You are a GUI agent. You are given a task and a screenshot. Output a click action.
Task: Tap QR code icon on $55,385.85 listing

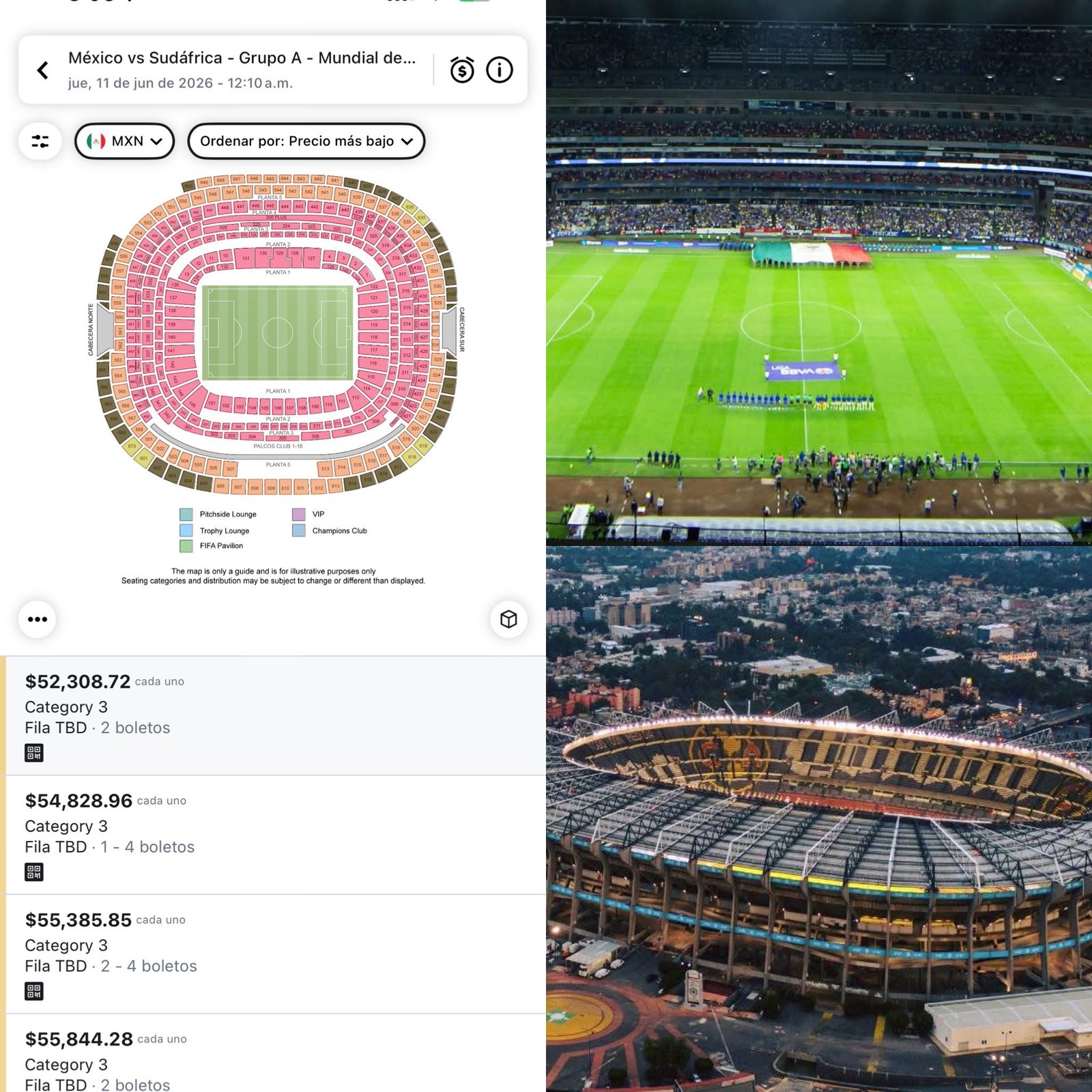pos(34,991)
